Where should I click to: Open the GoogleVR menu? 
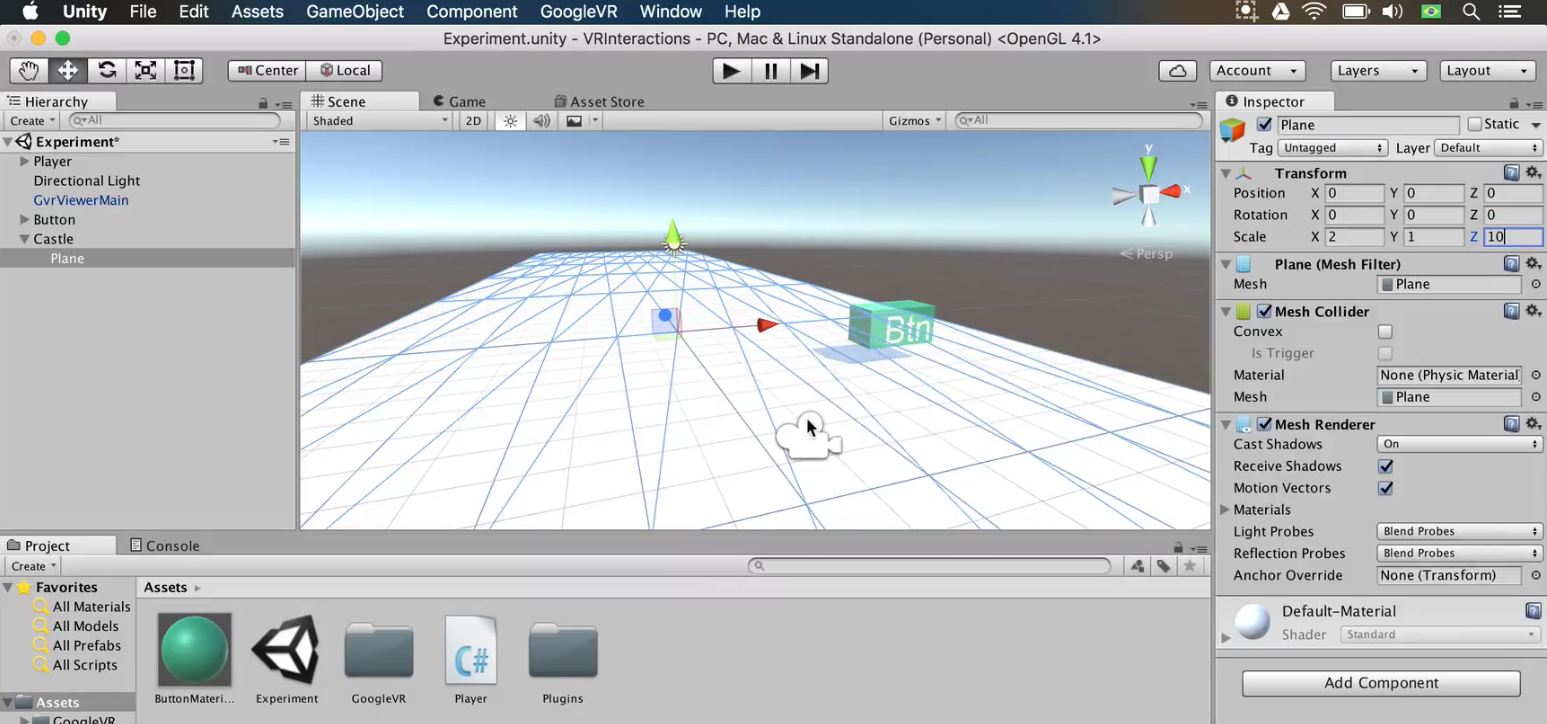click(x=578, y=11)
